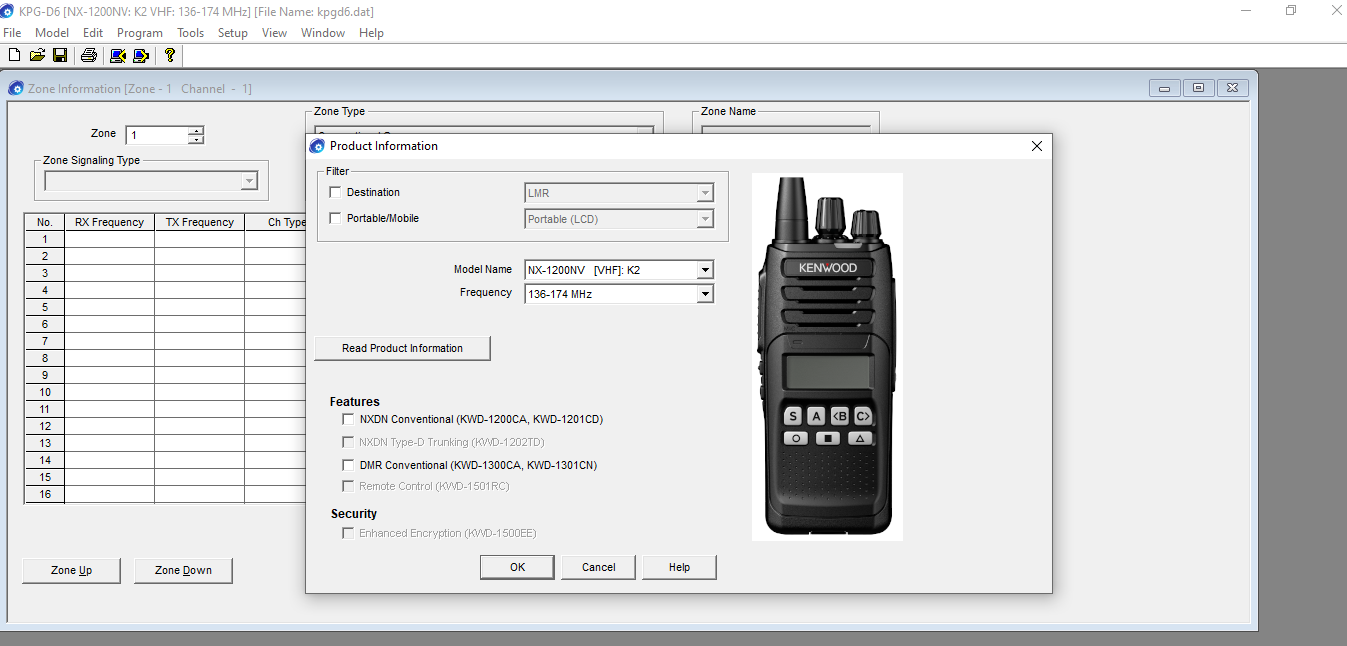Enable the Portable/Mobile filter checkbox
This screenshot has height=646, width=1347.
pos(336,218)
